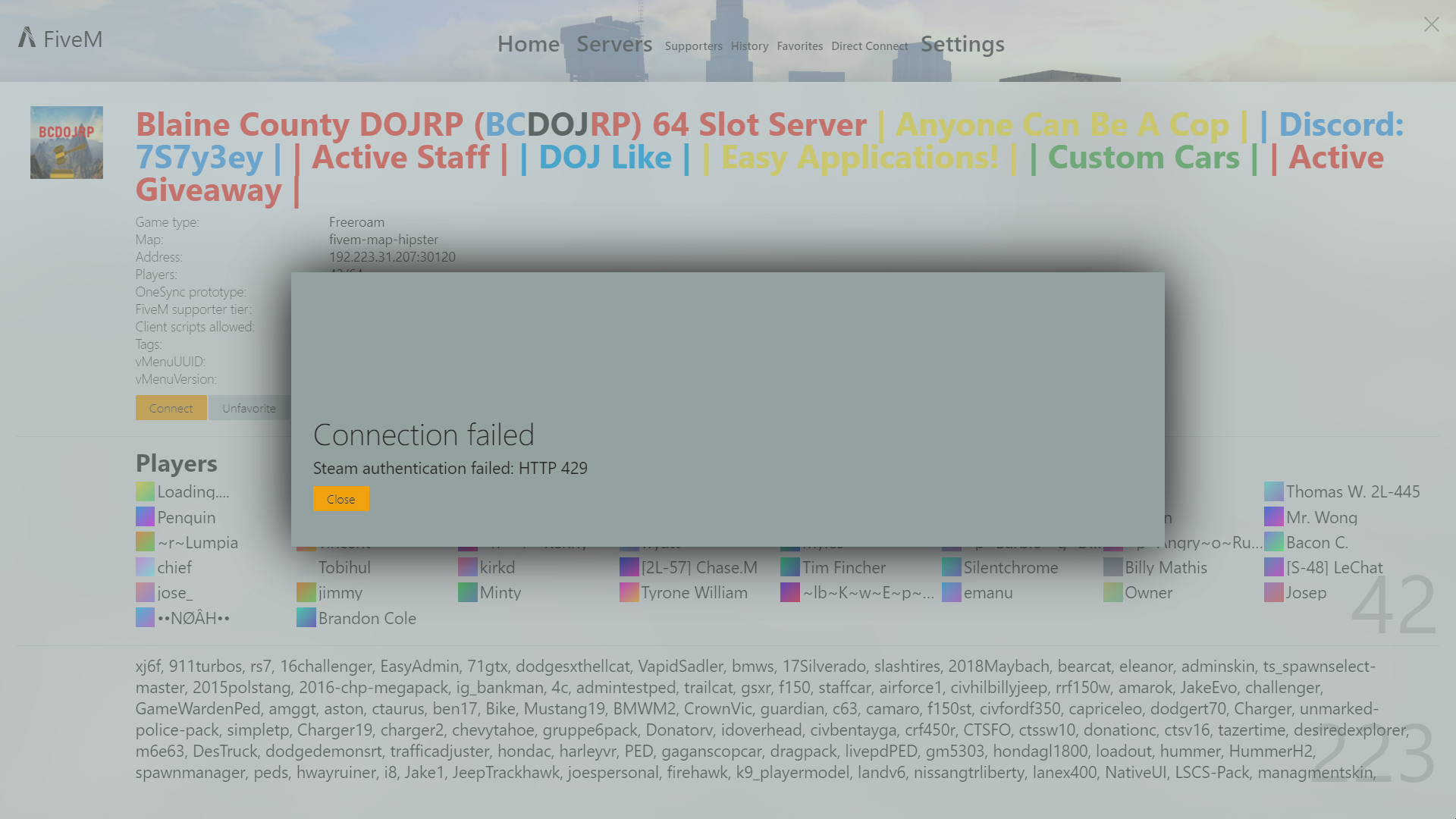The image size is (1456, 819).
Task: Click avatar icon next to ~r~Lumpia
Action: 145,541
